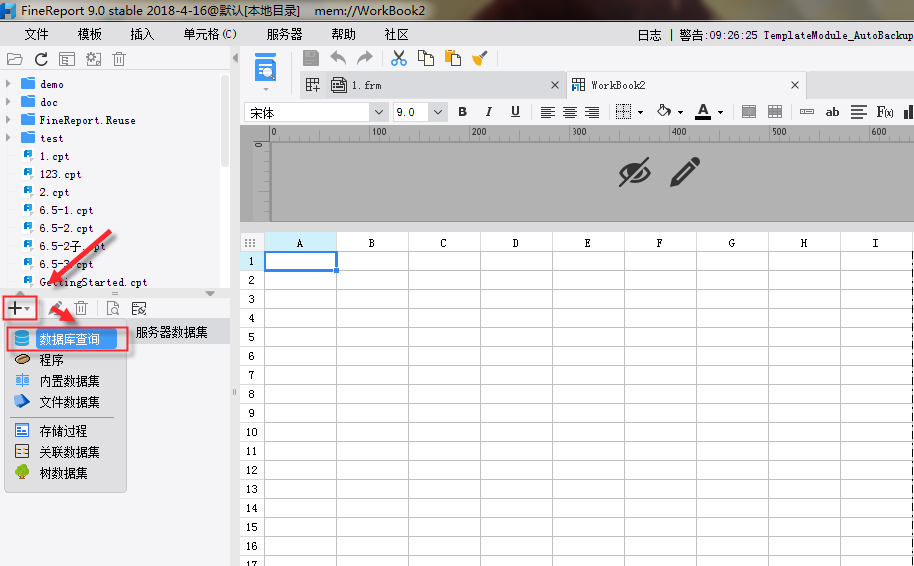The image size is (914, 566).
Task: Click the 'ab' text style icon
Action: [x=832, y=112]
